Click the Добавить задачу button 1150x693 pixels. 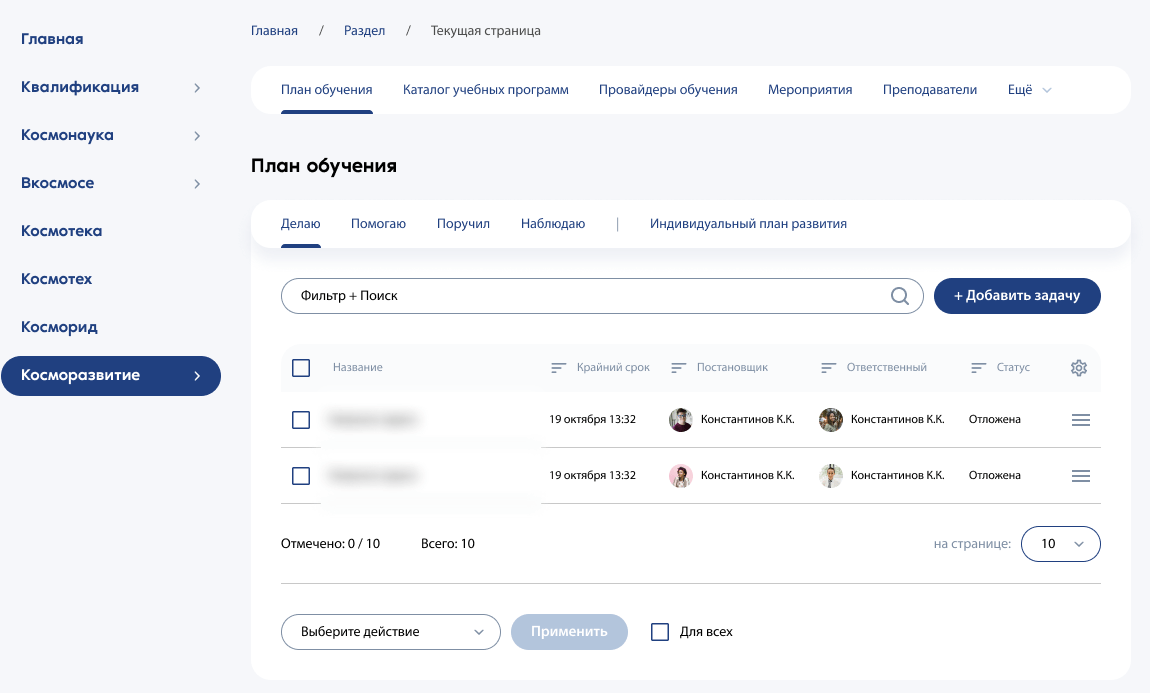click(1017, 296)
